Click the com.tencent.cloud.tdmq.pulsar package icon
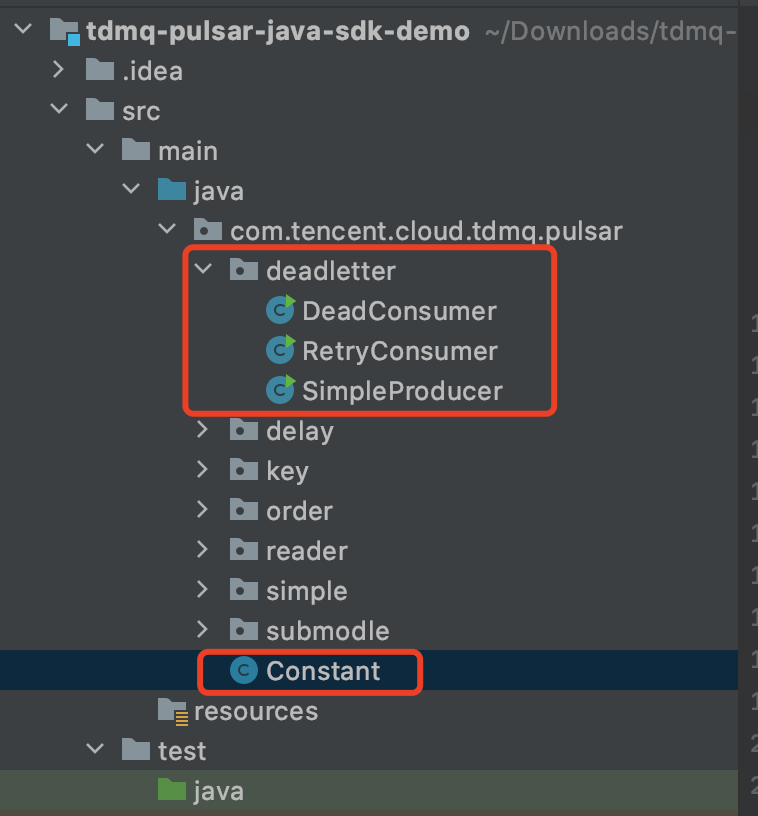The height and width of the screenshot is (816, 758). (x=208, y=230)
